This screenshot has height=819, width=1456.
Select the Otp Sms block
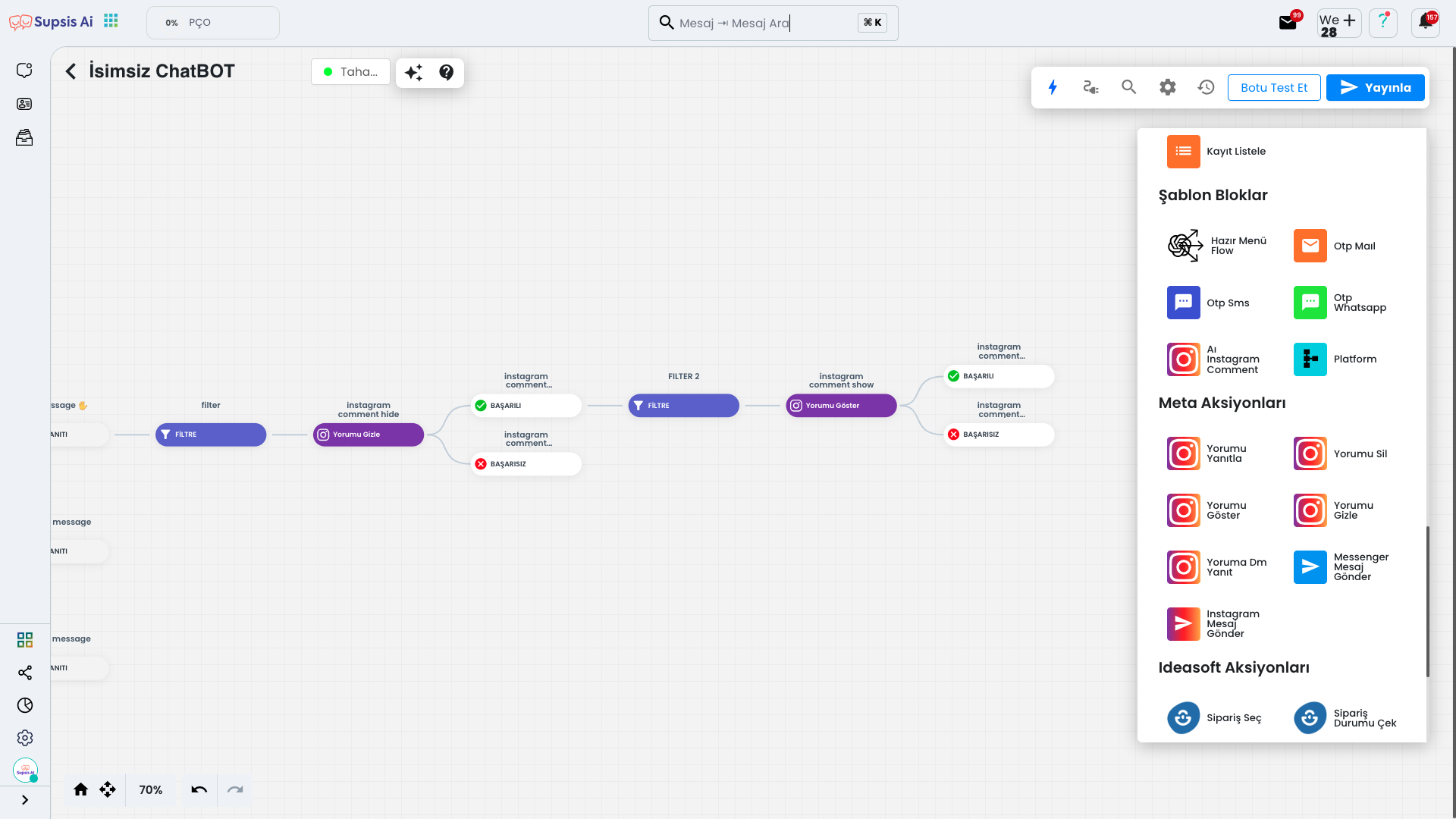(1208, 303)
